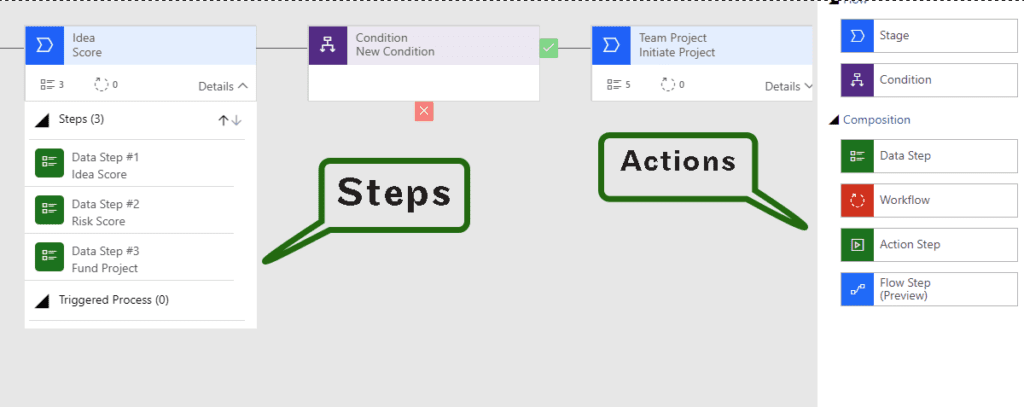Collapse the Composition section
1024x407 pixels.
834,120
